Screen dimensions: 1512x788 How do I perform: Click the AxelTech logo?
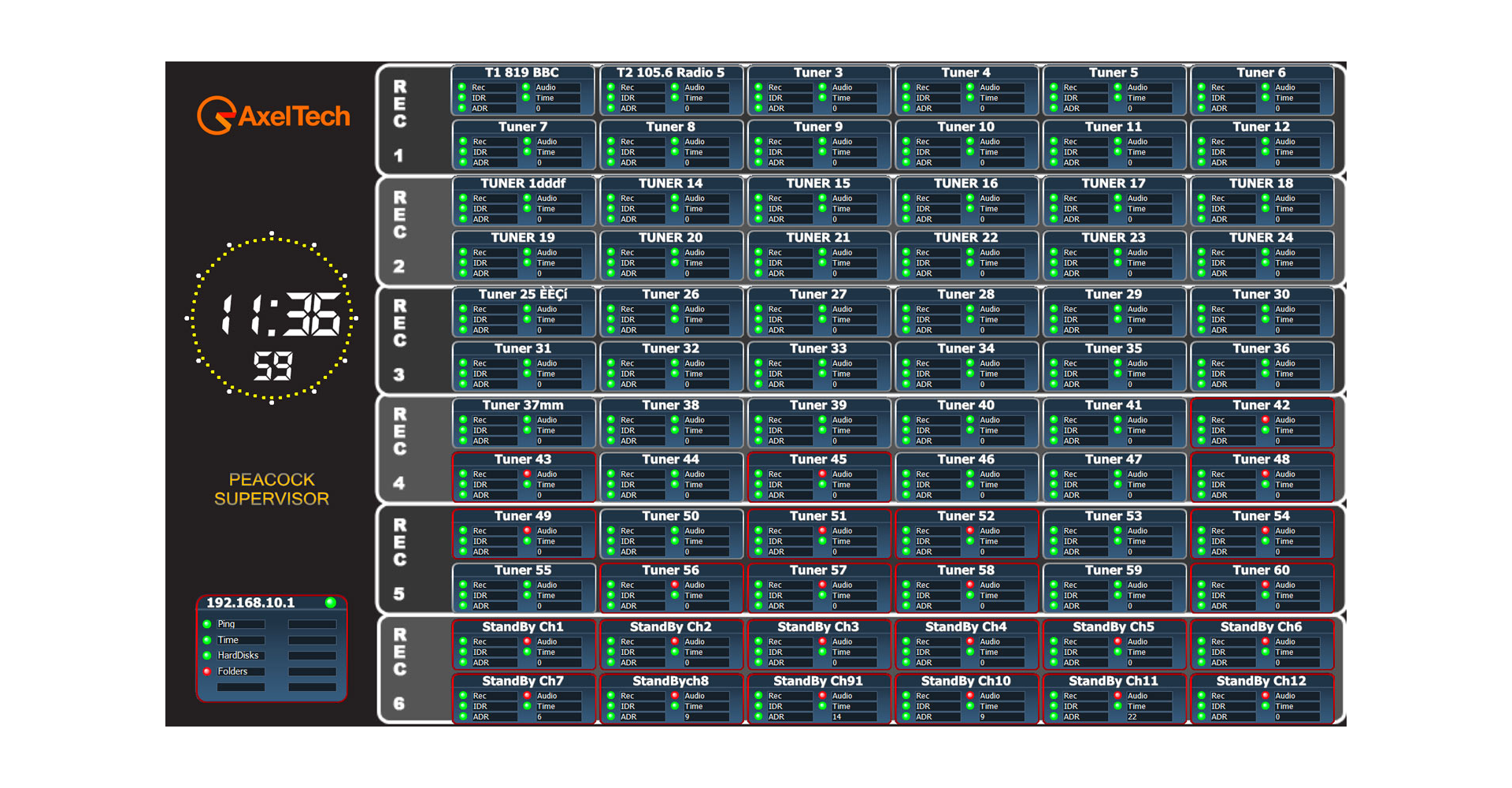click(273, 116)
